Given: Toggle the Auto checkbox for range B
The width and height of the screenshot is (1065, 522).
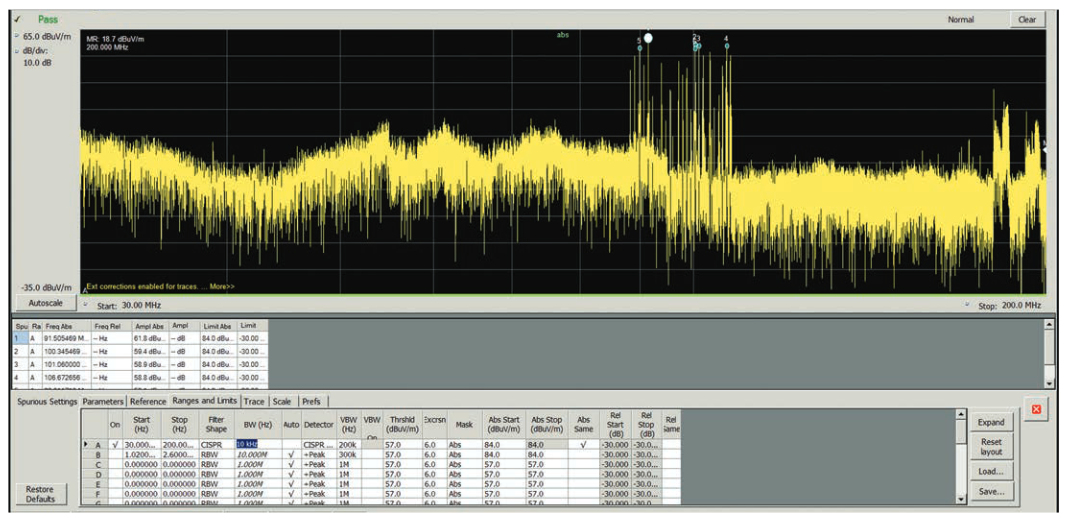Looking at the screenshot, I should click(x=290, y=454).
